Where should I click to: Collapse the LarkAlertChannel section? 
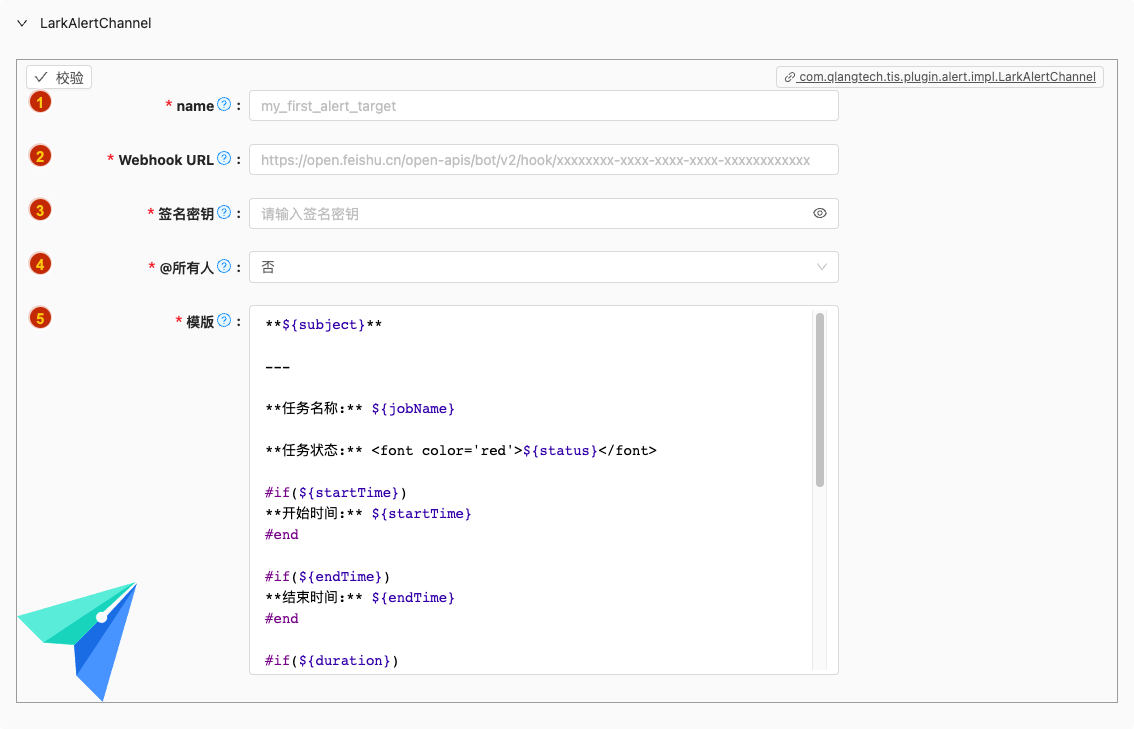22,23
